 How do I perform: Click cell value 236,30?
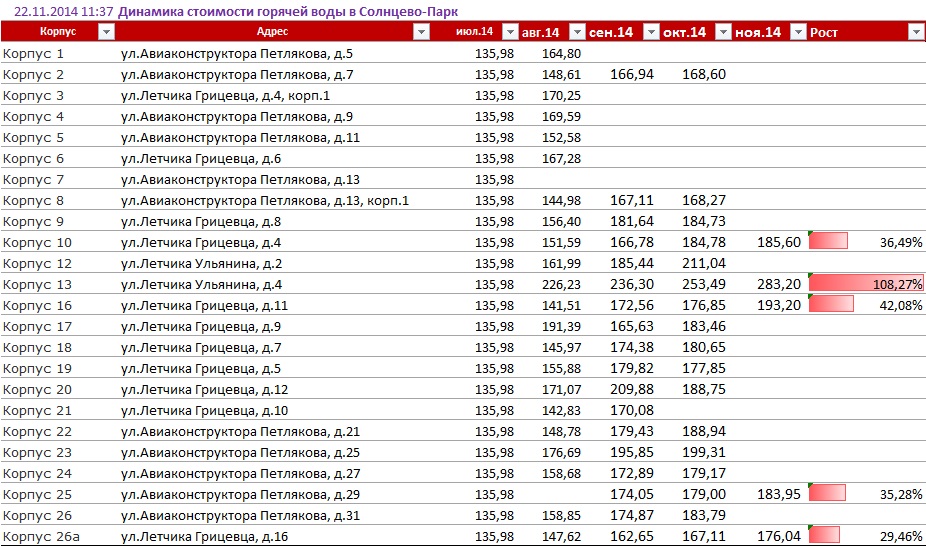click(x=632, y=284)
